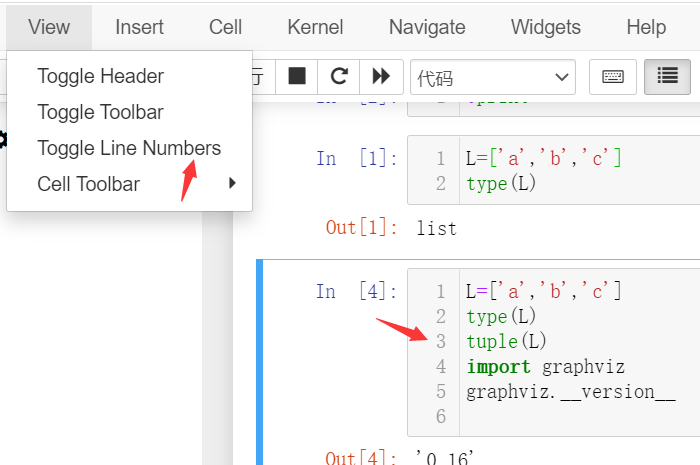Click the tuple(L) line in cell In [4]

pyautogui.click(x=506, y=341)
